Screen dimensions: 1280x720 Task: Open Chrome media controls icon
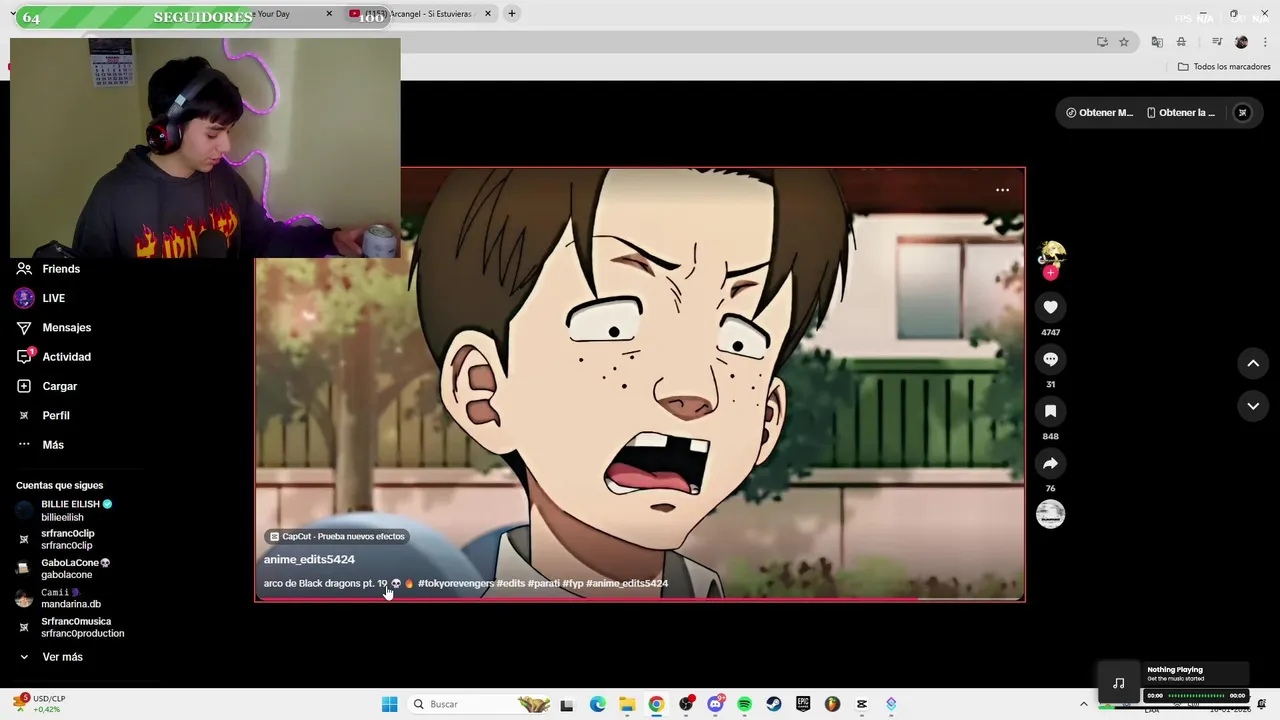coord(1217,42)
